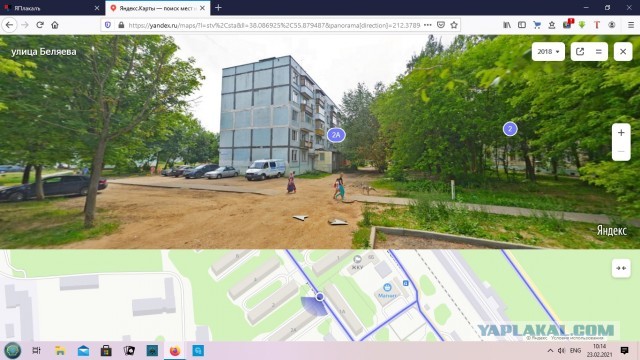
Task: Close the Яндекс.Карты tab
Action: coord(202,8)
